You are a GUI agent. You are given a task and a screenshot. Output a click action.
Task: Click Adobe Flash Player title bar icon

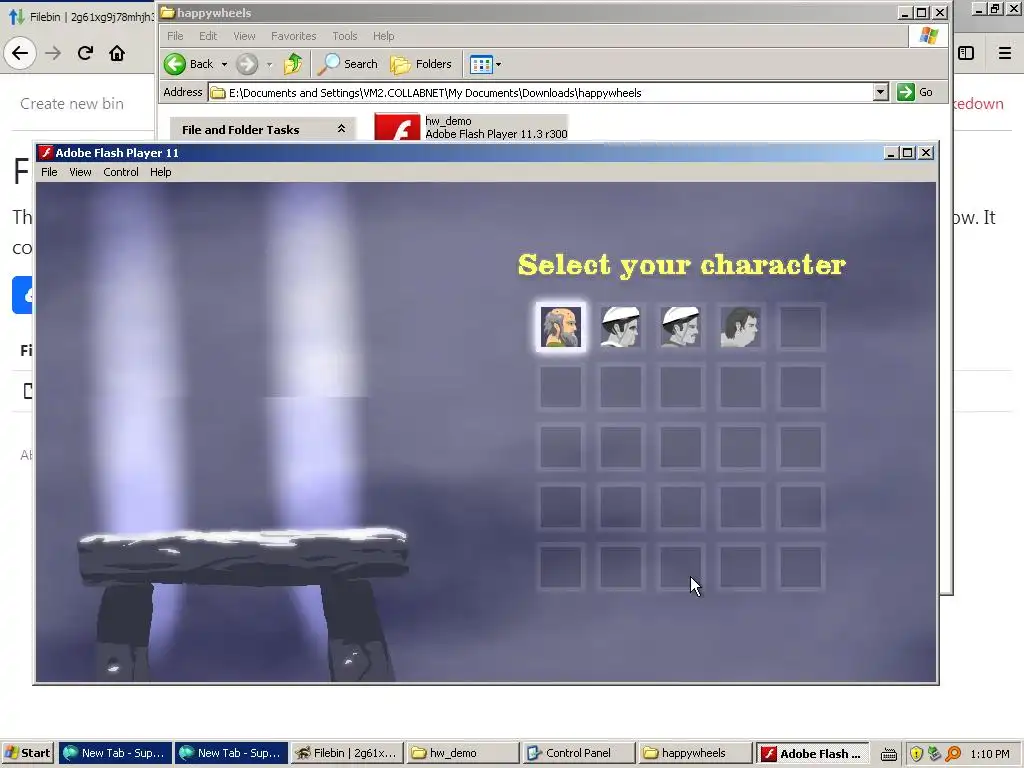coord(46,153)
